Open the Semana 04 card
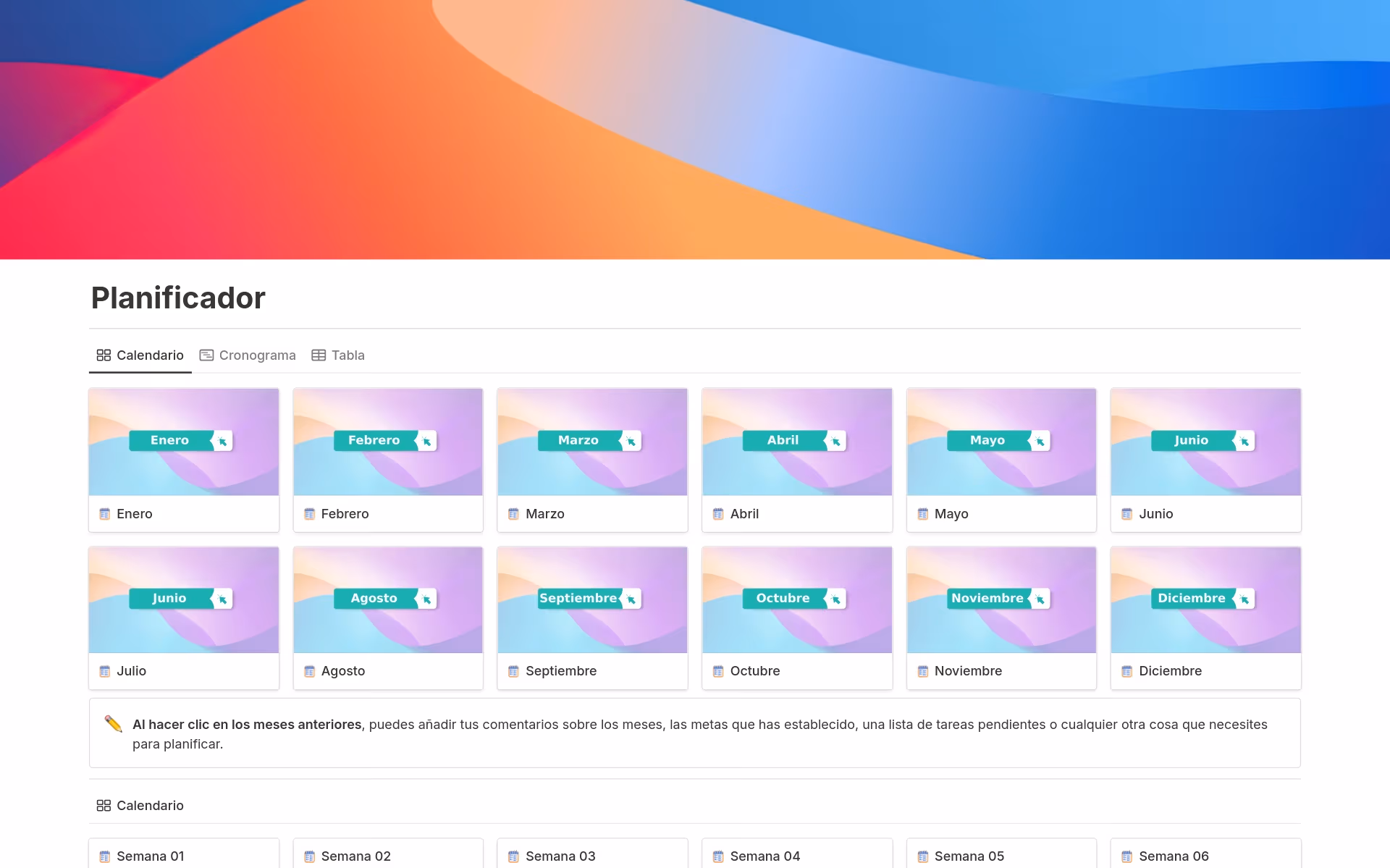 (x=764, y=856)
